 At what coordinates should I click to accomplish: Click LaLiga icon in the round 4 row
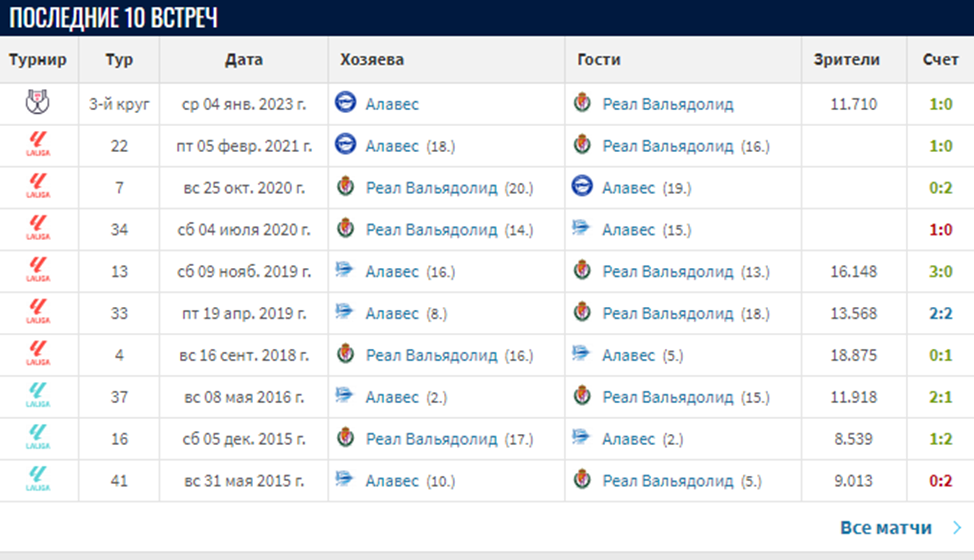(x=36, y=355)
